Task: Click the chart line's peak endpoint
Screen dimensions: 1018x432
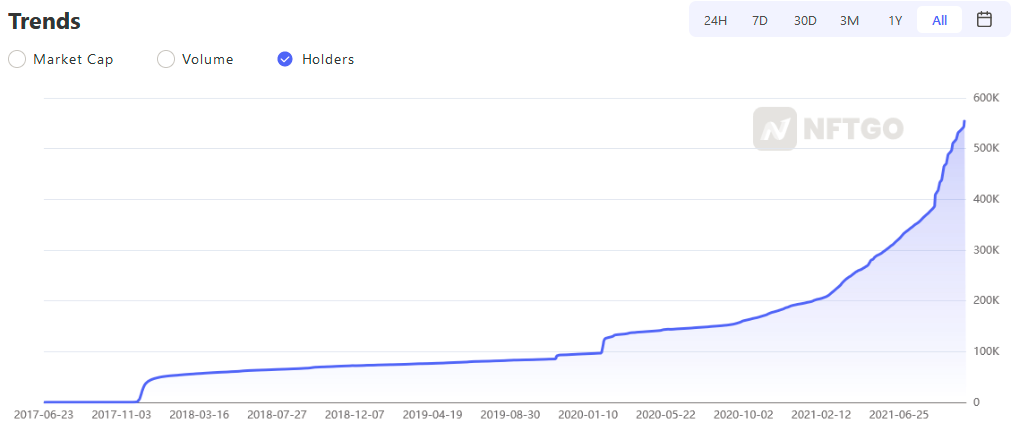Action: 965,121
